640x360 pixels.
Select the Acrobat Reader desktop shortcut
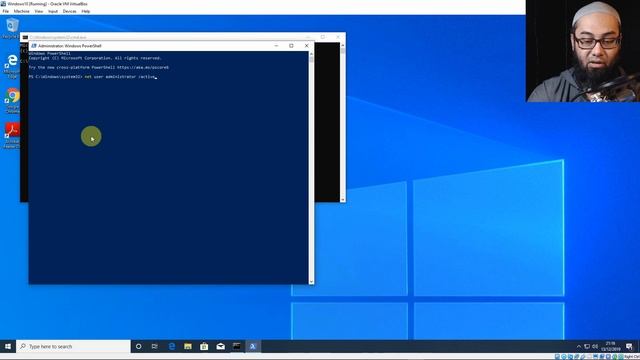(x=12, y=136)
